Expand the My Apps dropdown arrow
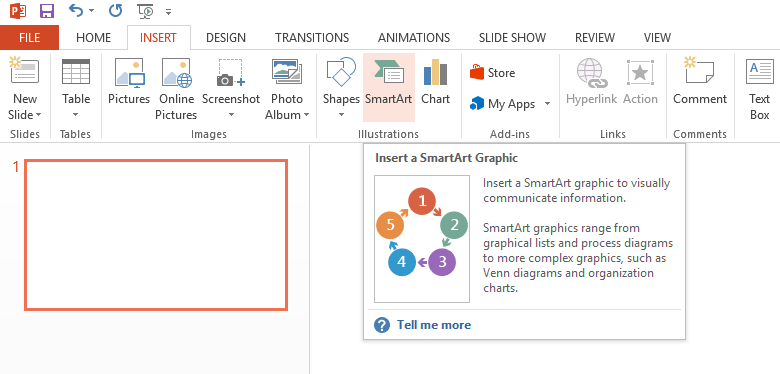 tap(548, 104)
